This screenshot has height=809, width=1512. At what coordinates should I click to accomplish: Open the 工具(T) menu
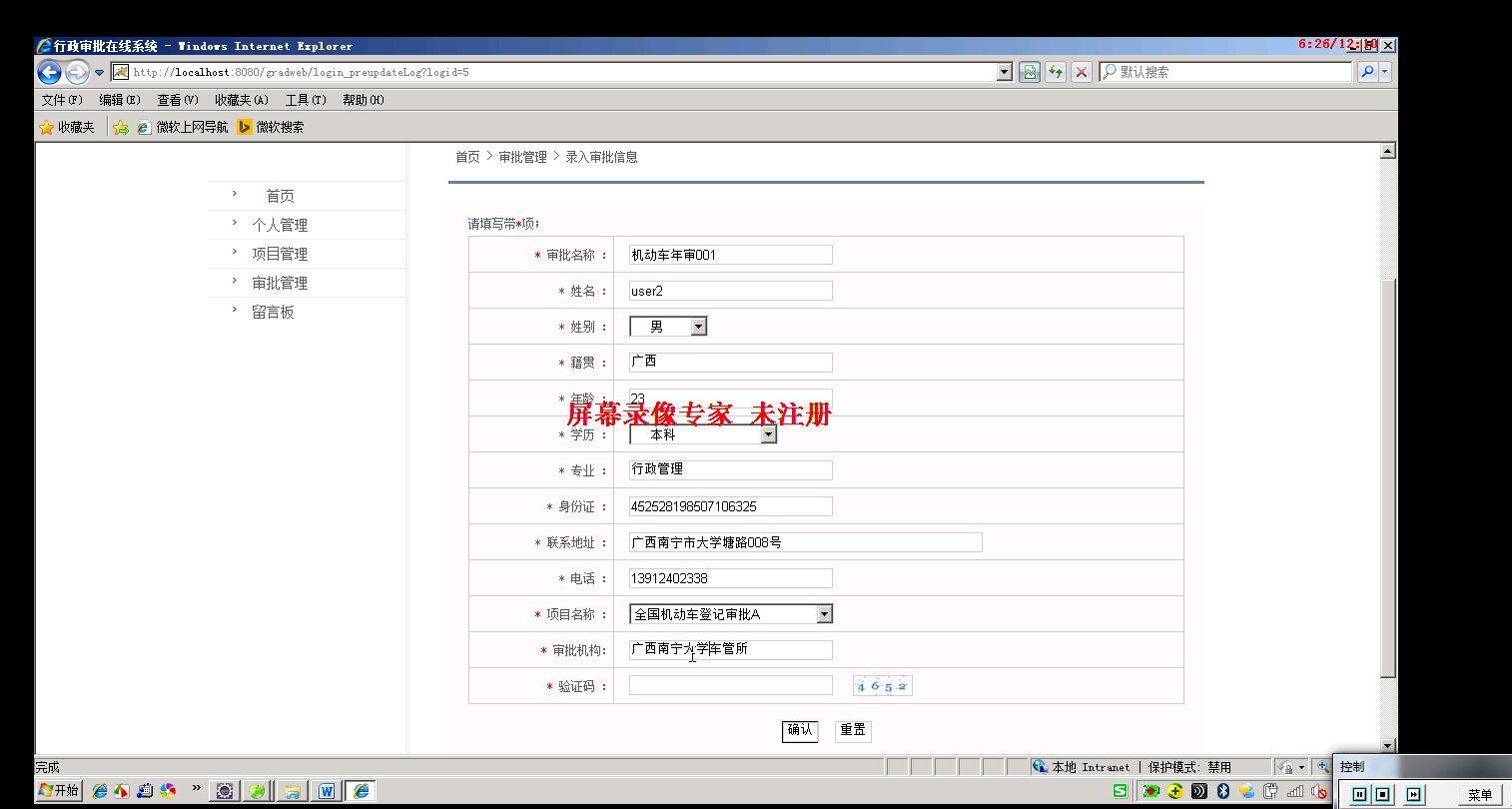tap(306, 100)
